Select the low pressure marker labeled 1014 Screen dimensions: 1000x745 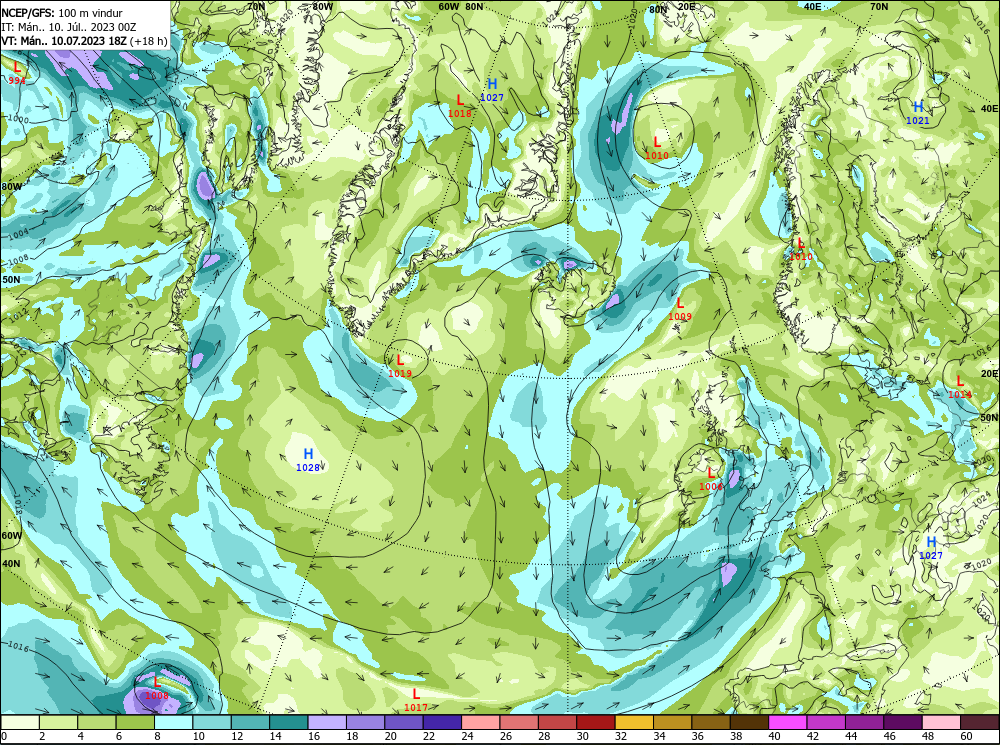pyautogui.click(x=960, y=387)
